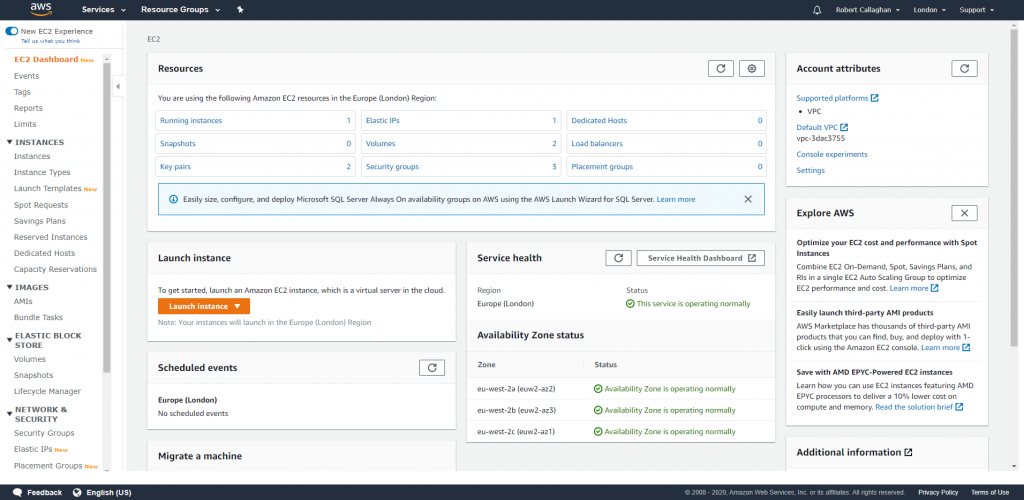The width and height of the screenshot is (1024, 500).
Task: Open Resources settings gear
Action: pos(752,69)
